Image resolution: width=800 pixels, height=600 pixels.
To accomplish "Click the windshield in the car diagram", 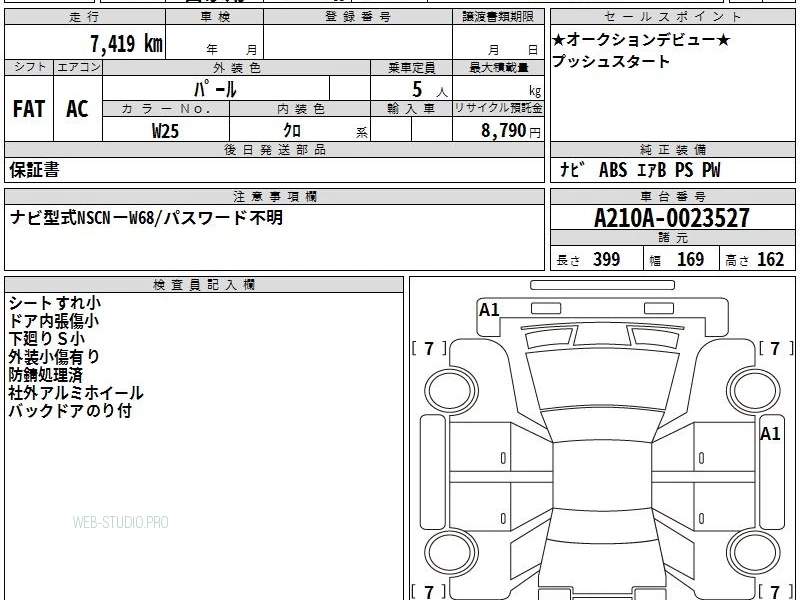I will pos(602,380).
